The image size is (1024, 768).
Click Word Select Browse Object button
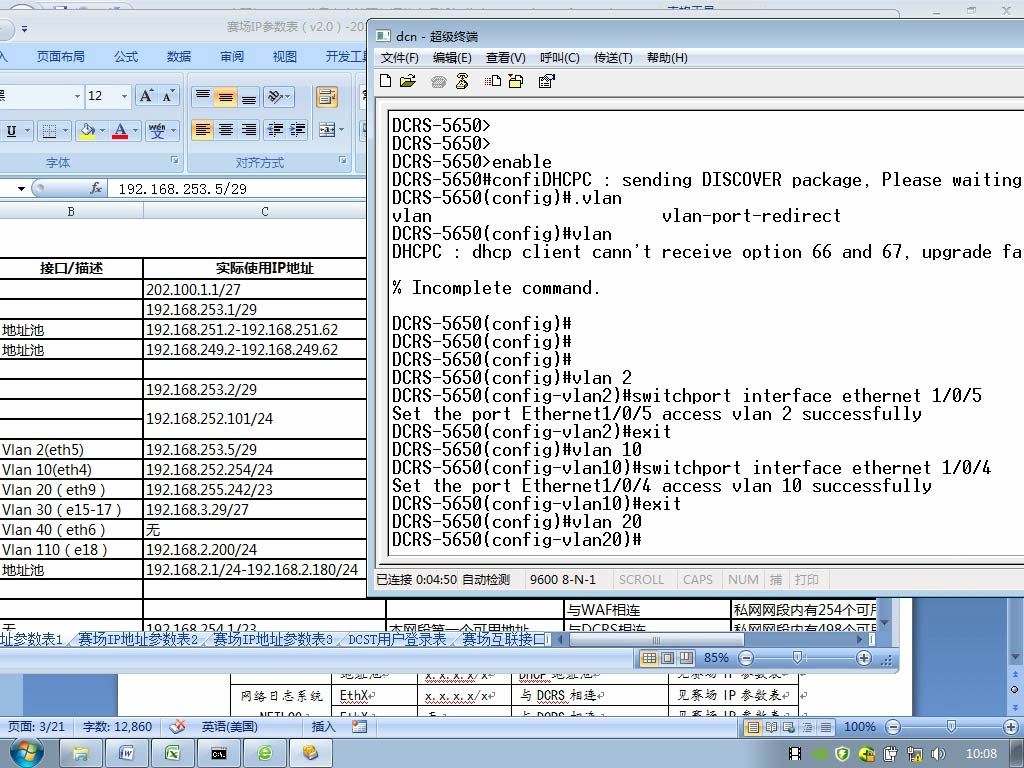tap(1014, 689)
